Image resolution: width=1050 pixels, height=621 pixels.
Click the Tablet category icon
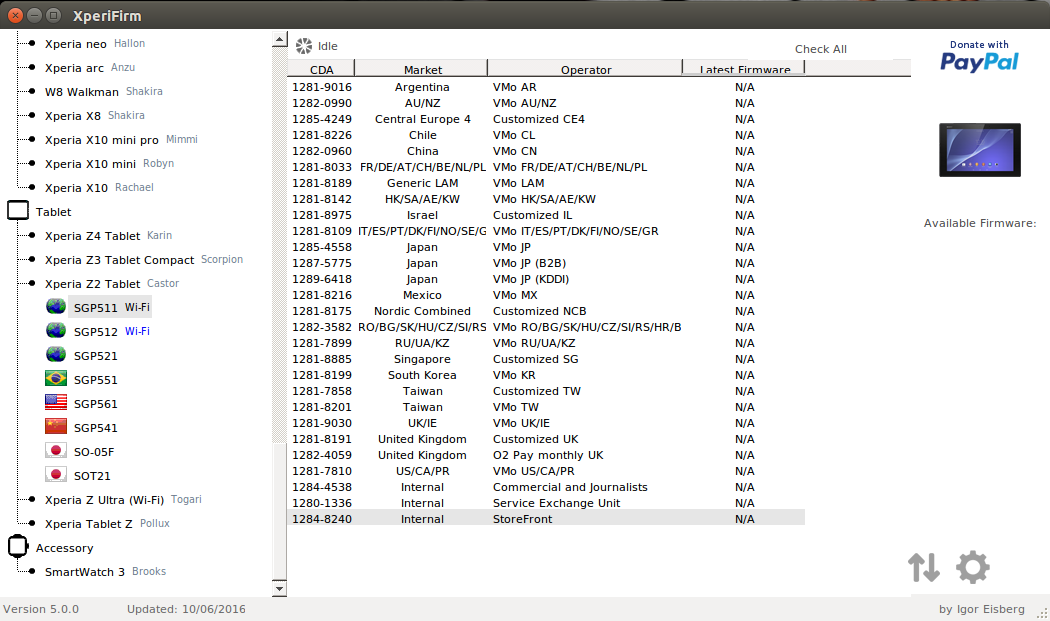click(x=18, y=211)
